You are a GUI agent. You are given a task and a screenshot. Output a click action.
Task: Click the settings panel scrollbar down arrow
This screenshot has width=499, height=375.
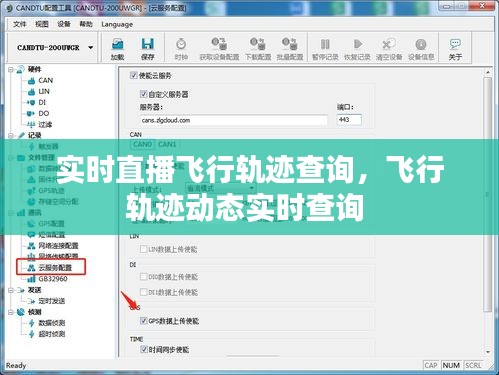point(488,352)
